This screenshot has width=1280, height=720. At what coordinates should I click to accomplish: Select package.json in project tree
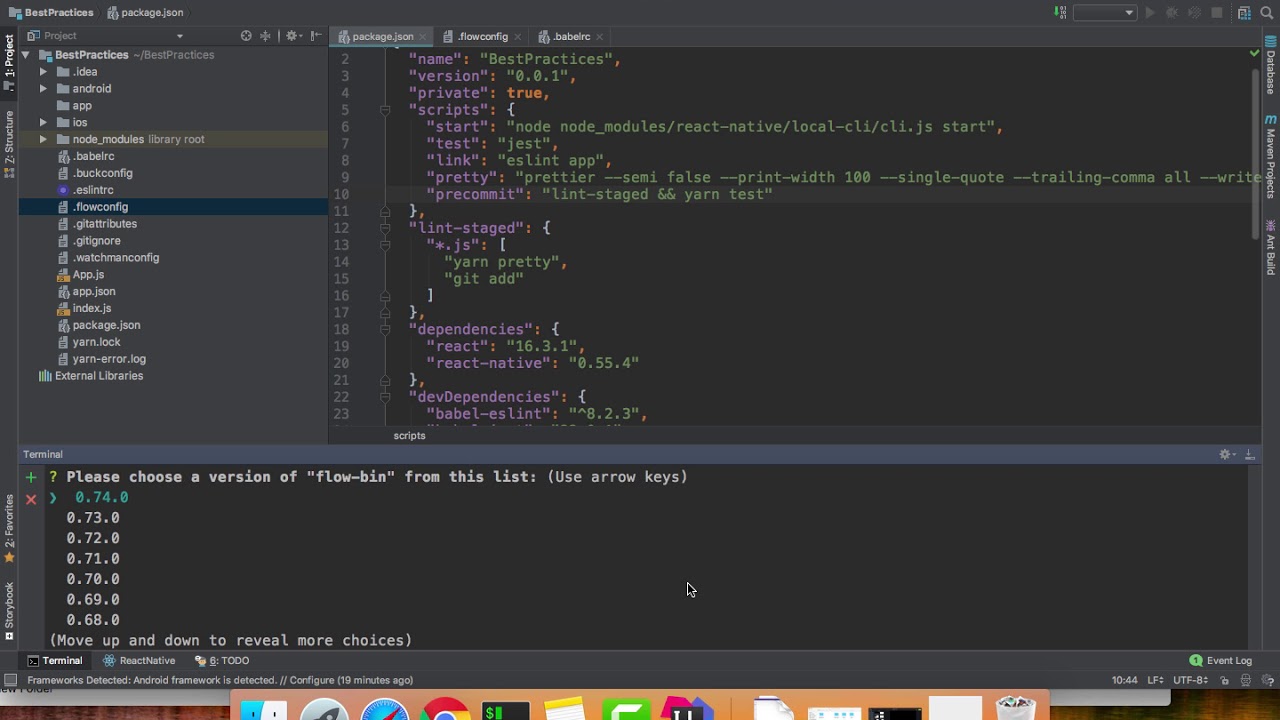[106, 325]
